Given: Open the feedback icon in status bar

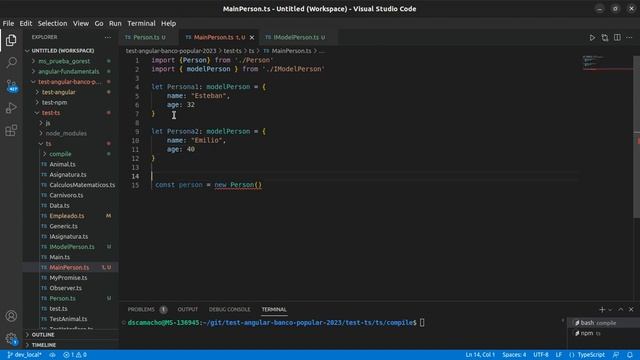Looking at the screenshot, I should [616, 355].
